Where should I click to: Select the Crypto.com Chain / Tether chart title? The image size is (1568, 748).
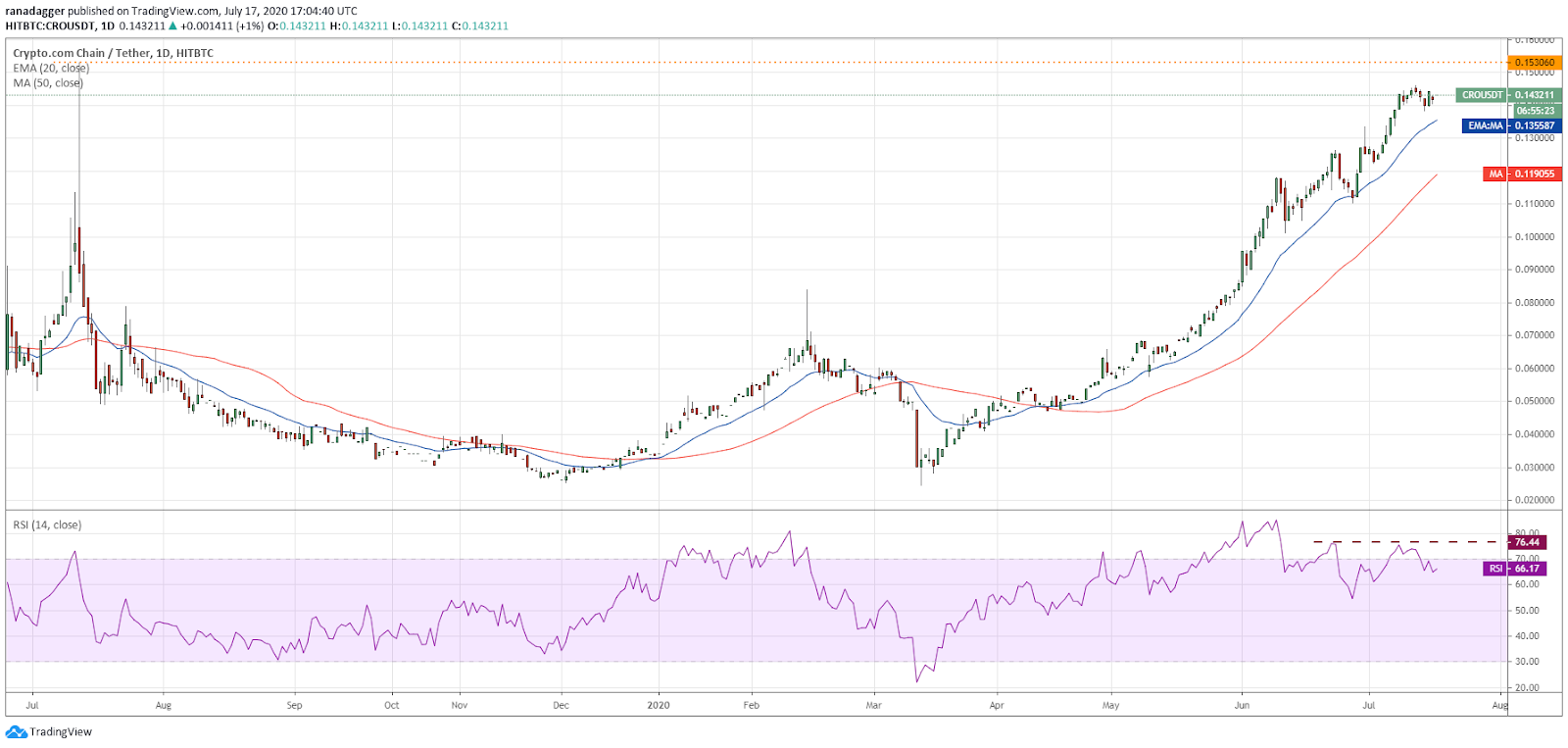(x=113, y=53)
